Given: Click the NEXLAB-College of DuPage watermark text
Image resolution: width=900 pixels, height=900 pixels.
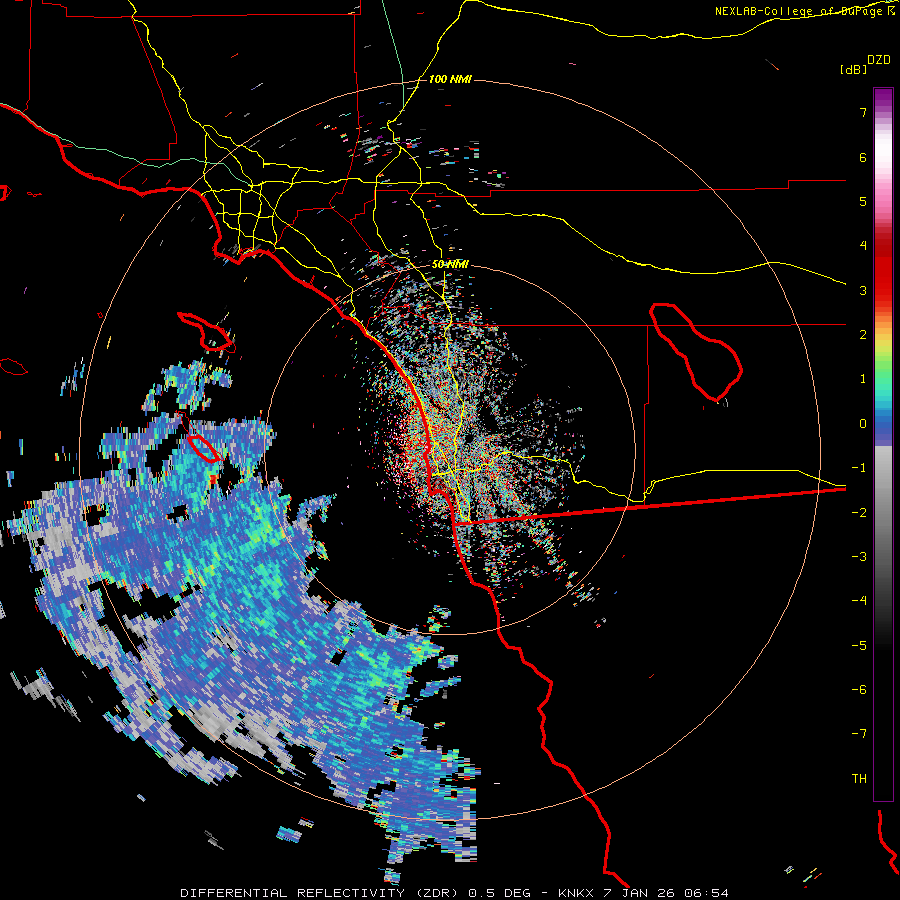Looking at the screenshot, I should coord(799,11).
